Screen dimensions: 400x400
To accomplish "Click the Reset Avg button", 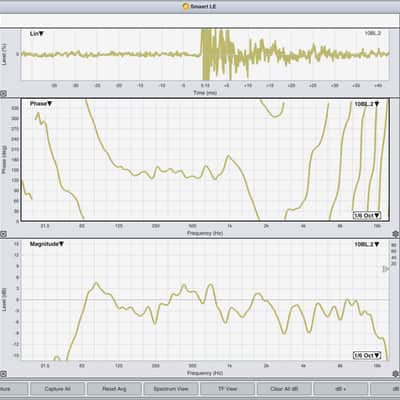I will (x=114, y=389).
